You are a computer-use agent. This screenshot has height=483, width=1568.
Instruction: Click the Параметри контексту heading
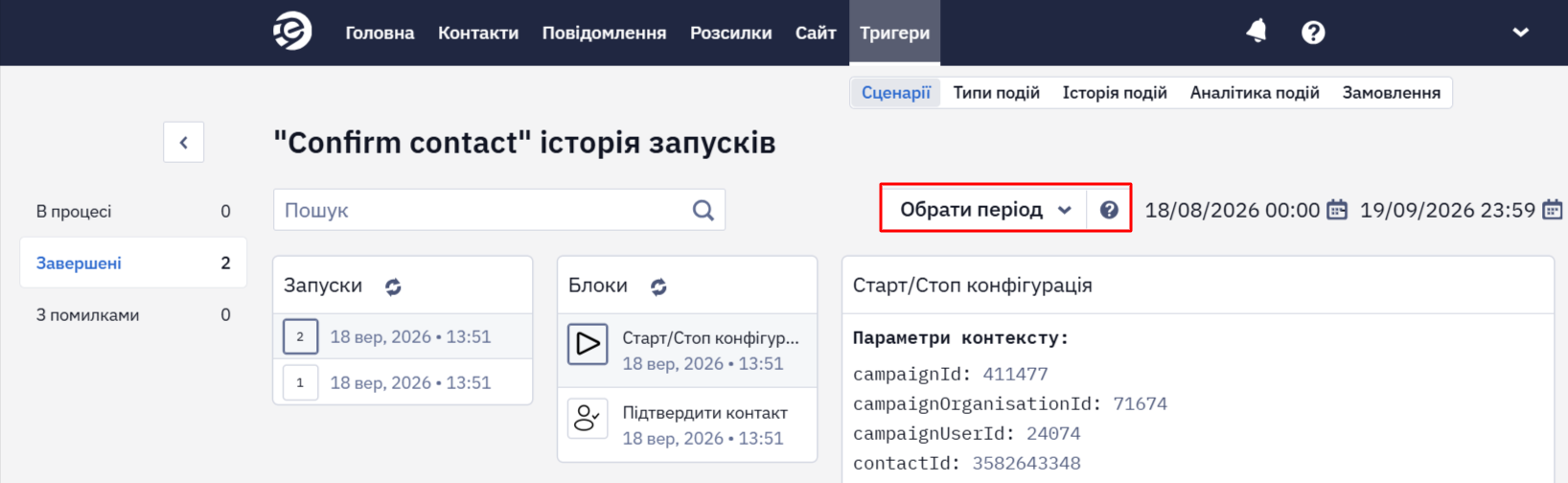tap(960, 337)
